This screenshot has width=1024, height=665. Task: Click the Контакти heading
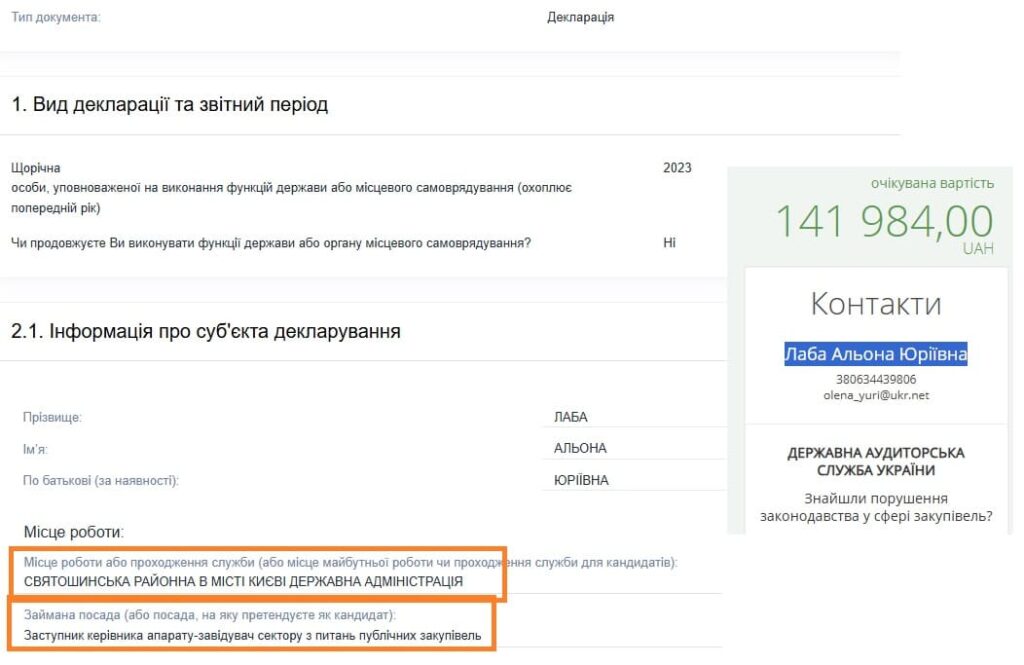(x=875, y=303)
